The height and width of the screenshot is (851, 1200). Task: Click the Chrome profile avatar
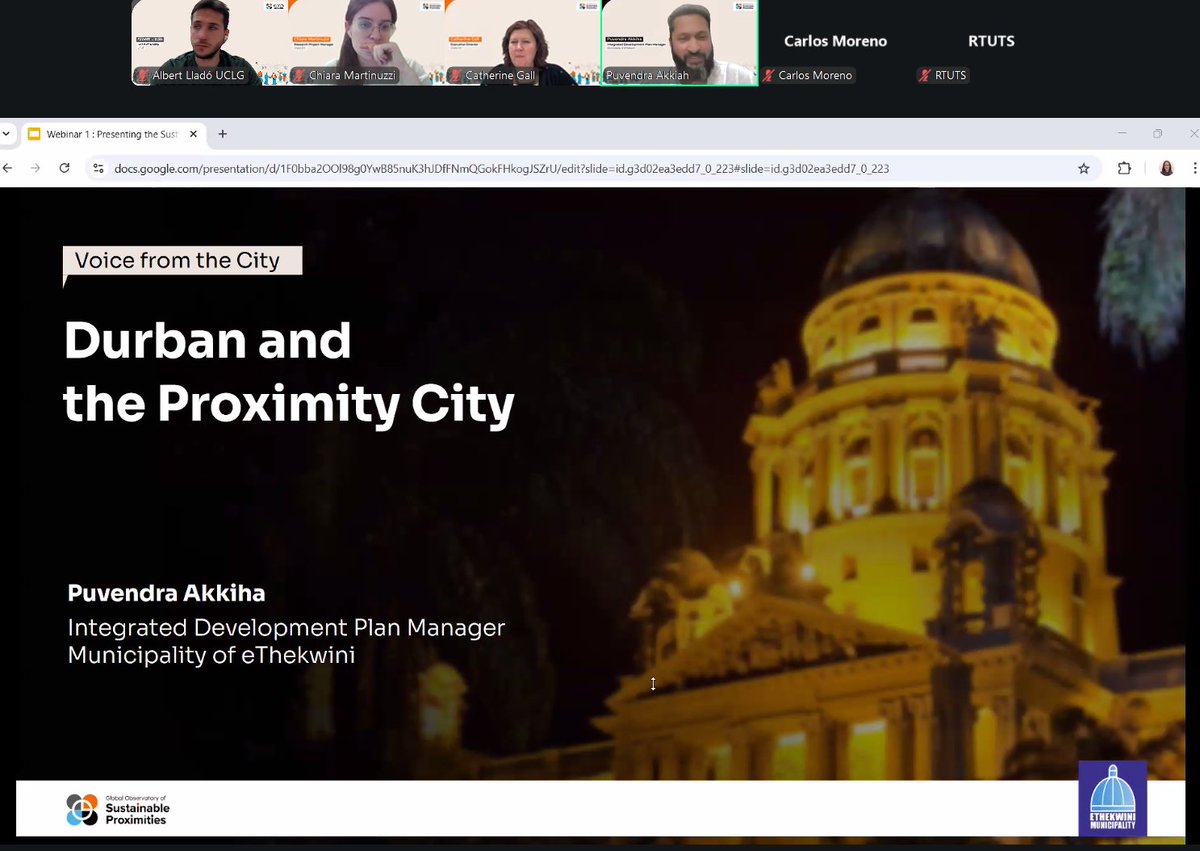pos(1166,168)
